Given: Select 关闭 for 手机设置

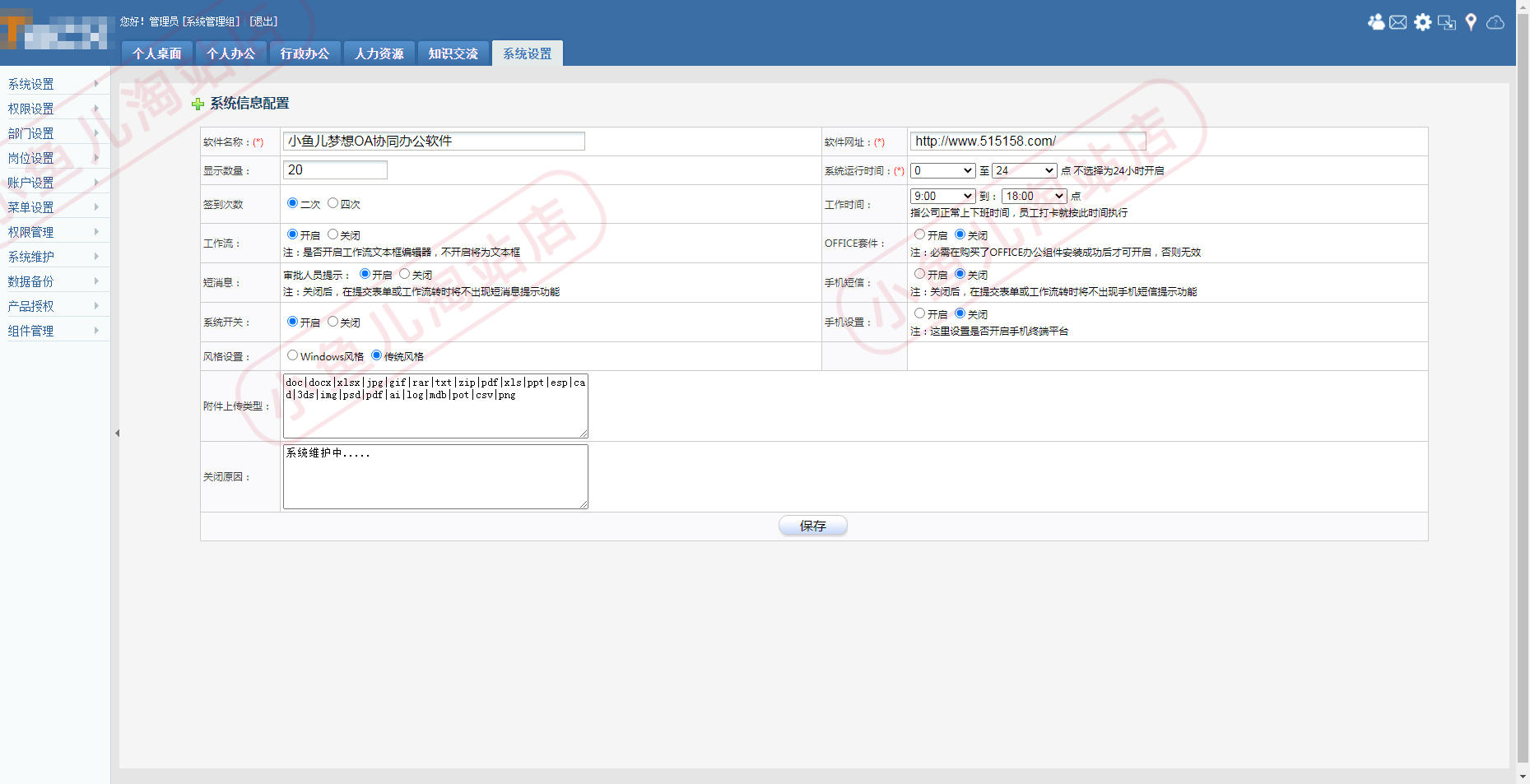Looking at the screenshot, I should pyautogui.click(x=960, y=313).
